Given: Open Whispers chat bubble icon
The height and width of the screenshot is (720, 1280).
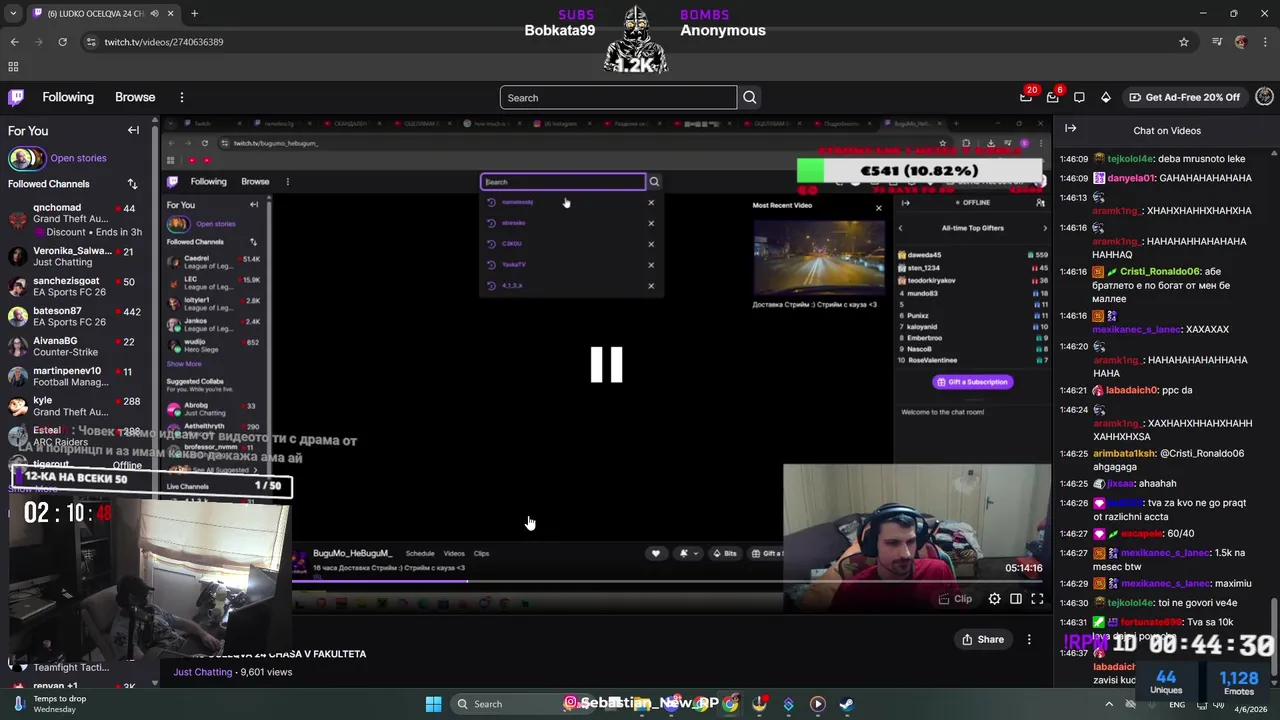Looking at the screenshot, I should click(1079, 97).
